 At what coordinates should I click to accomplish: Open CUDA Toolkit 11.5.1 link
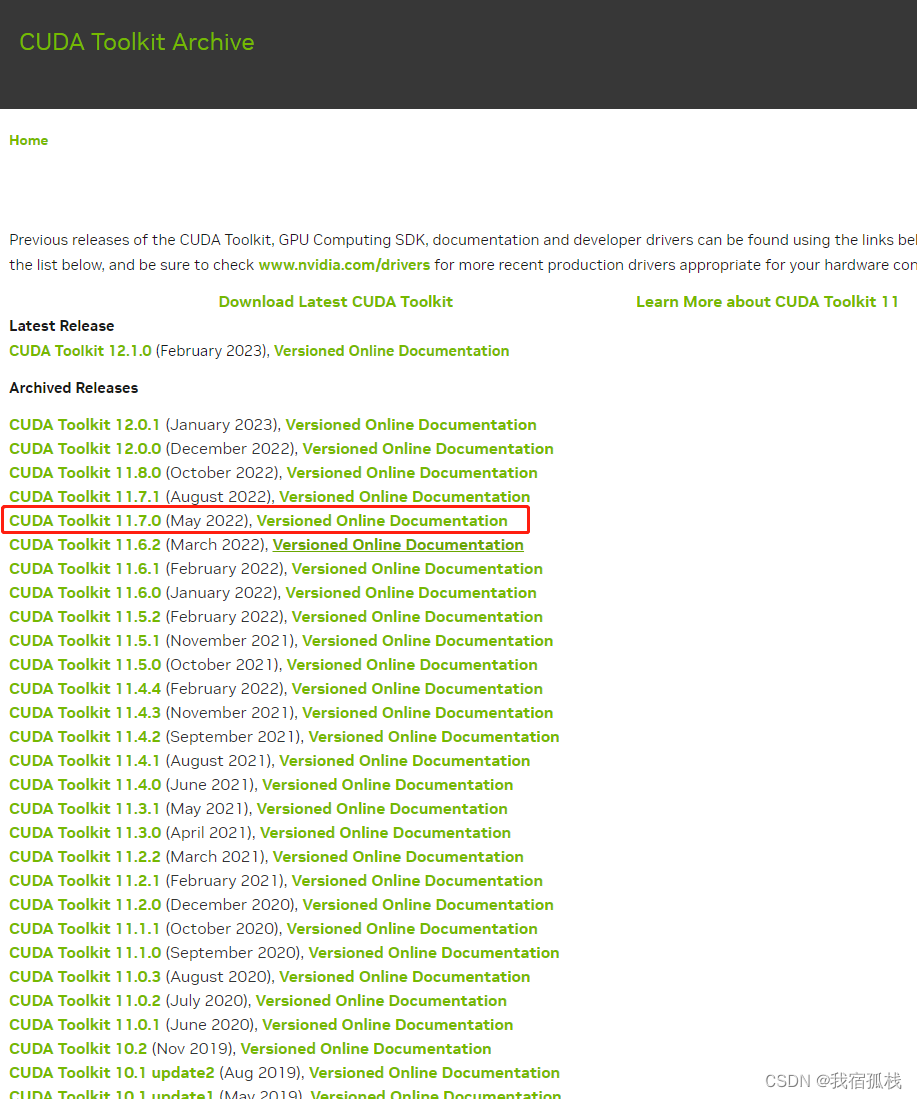coord(85,641)
